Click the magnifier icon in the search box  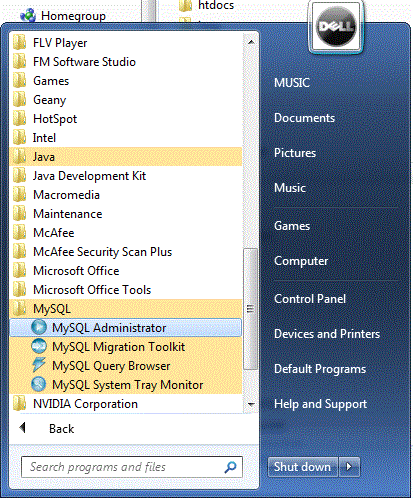coord(230,467)
